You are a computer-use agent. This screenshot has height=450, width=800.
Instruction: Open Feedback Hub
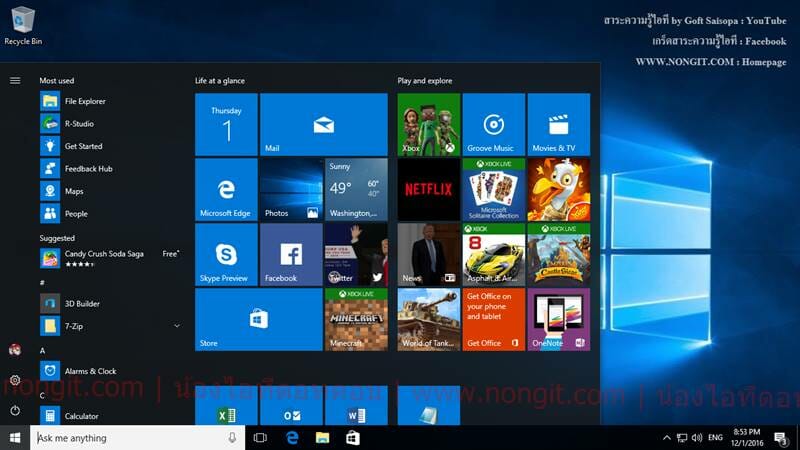[x=110, y=168]
